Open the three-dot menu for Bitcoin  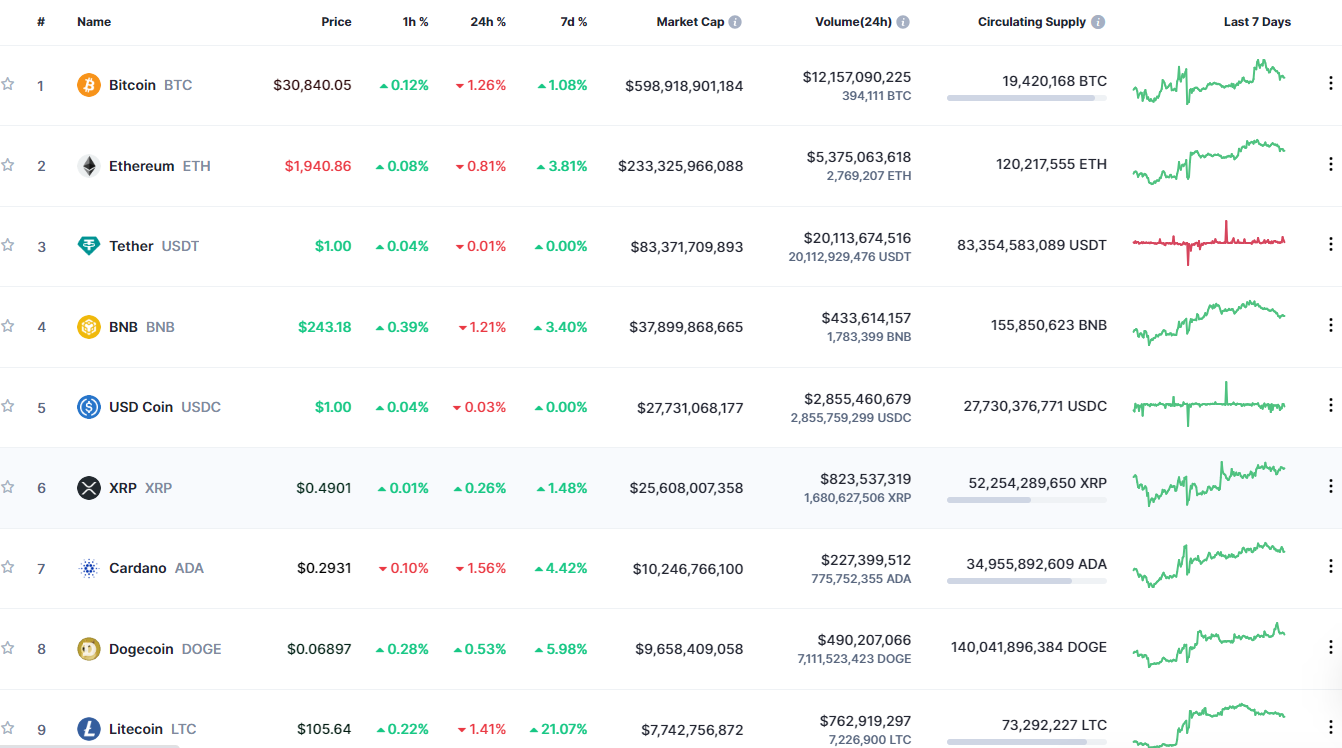(1330, 82)
